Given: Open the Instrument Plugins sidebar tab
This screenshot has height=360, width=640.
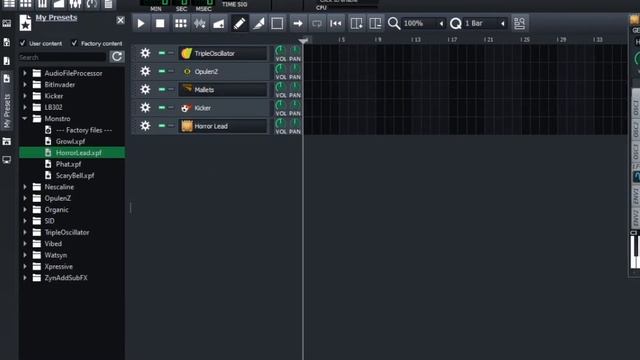Looking at the screenshot, I should pyautogui.click(x=7, y=23).
